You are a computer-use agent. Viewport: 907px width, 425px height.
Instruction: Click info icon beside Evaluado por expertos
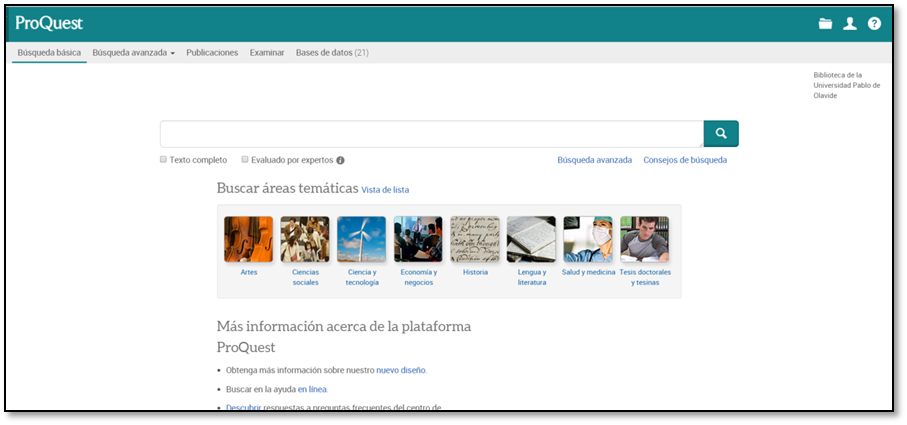(x=340, y=160)
